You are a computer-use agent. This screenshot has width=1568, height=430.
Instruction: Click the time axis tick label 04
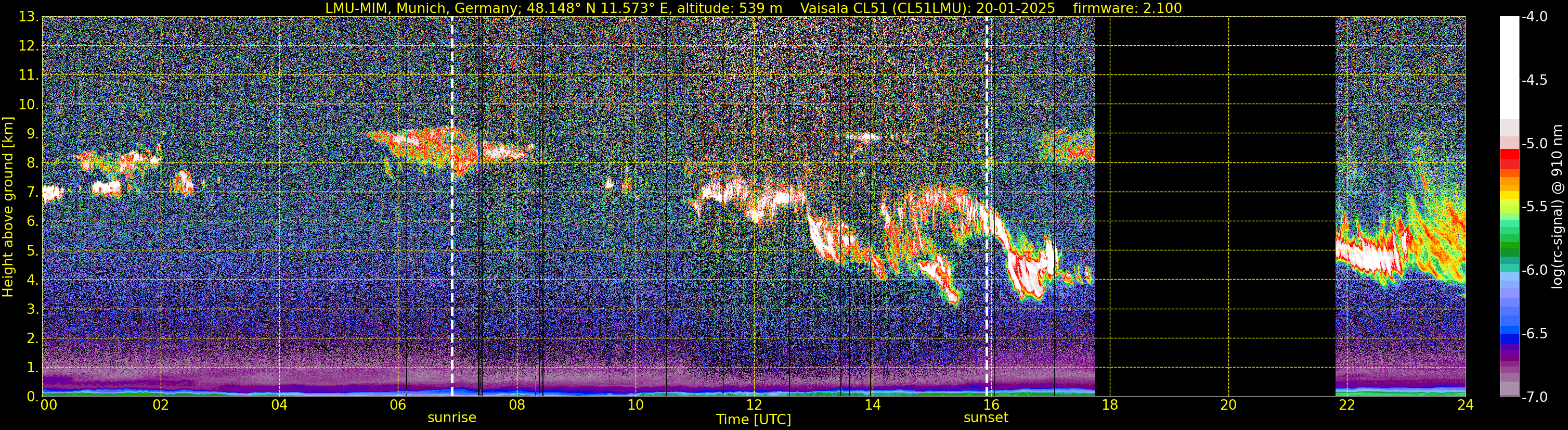point(279,405)
